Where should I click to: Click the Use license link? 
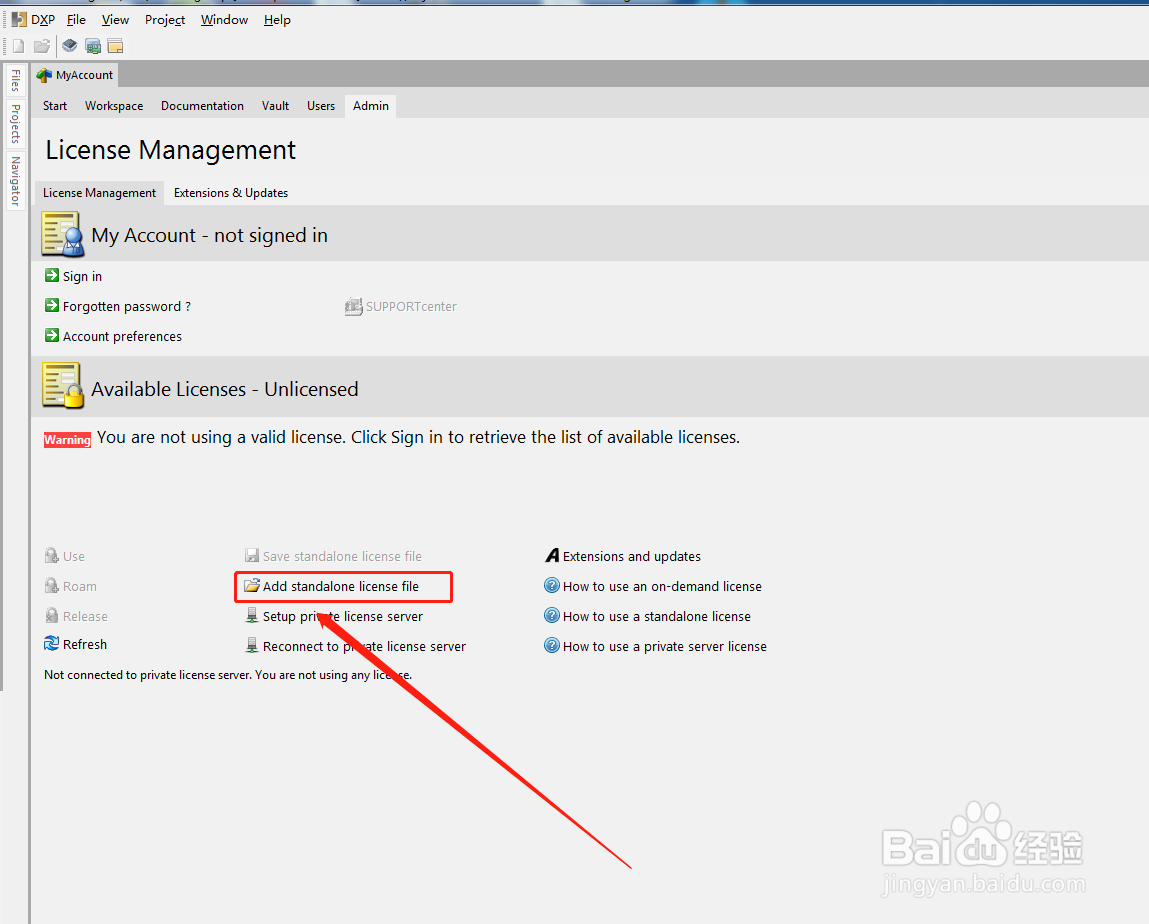(x=73, y=556)
